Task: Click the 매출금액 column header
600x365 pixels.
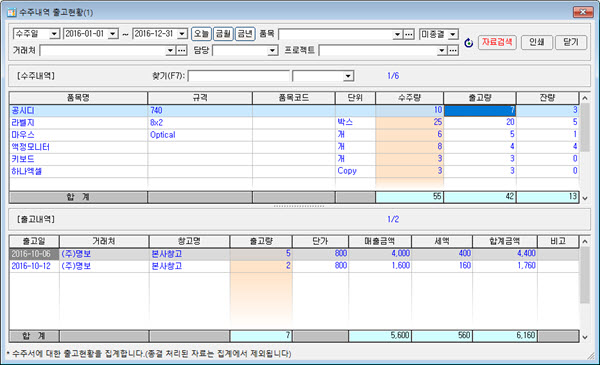Action: [x=380, y=241]
